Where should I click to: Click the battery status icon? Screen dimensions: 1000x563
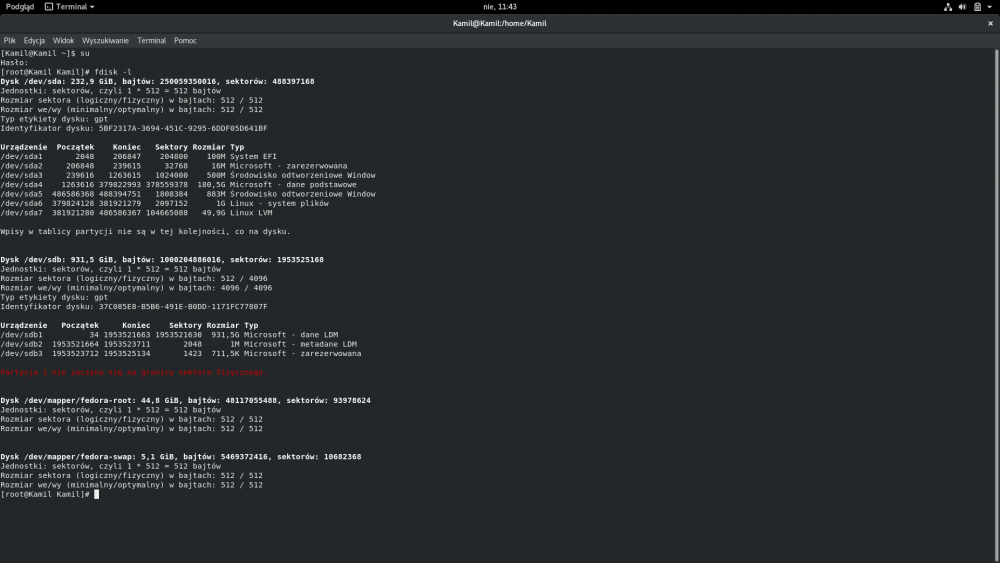coord(977,7)
